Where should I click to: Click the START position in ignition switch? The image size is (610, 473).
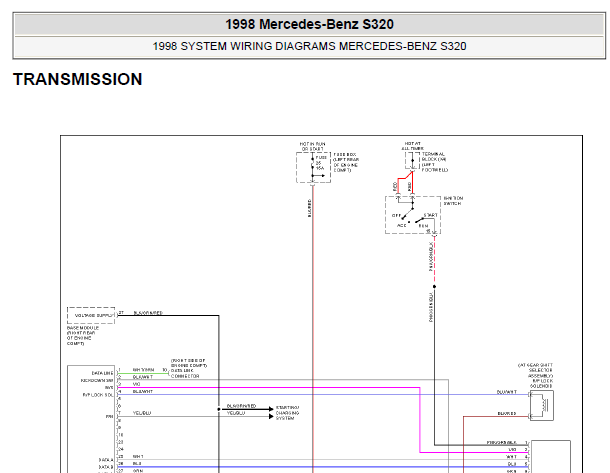click(x=431, y=215)
